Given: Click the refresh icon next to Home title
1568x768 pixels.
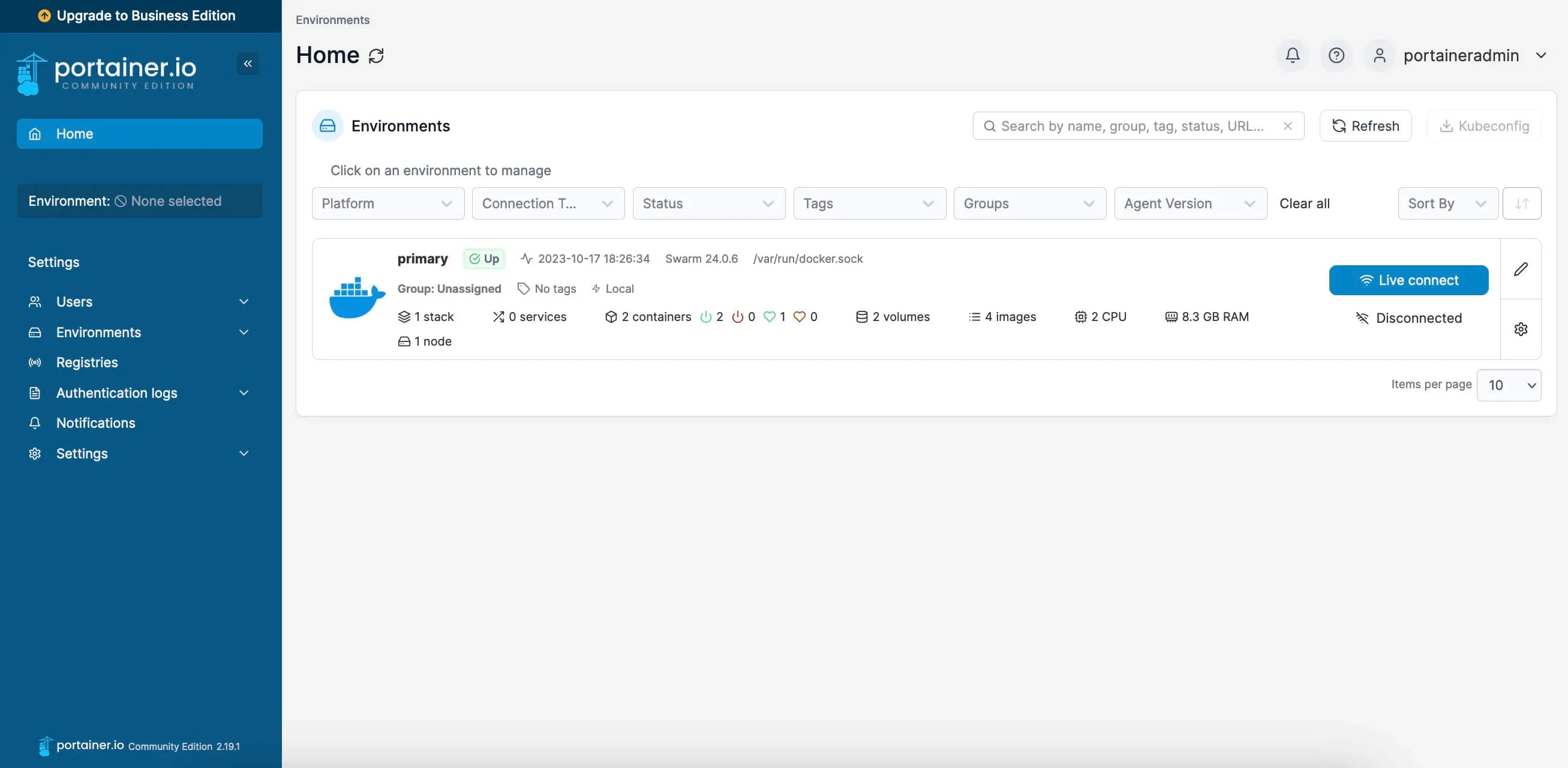Looking at the screenshot, I should point(376,55).
